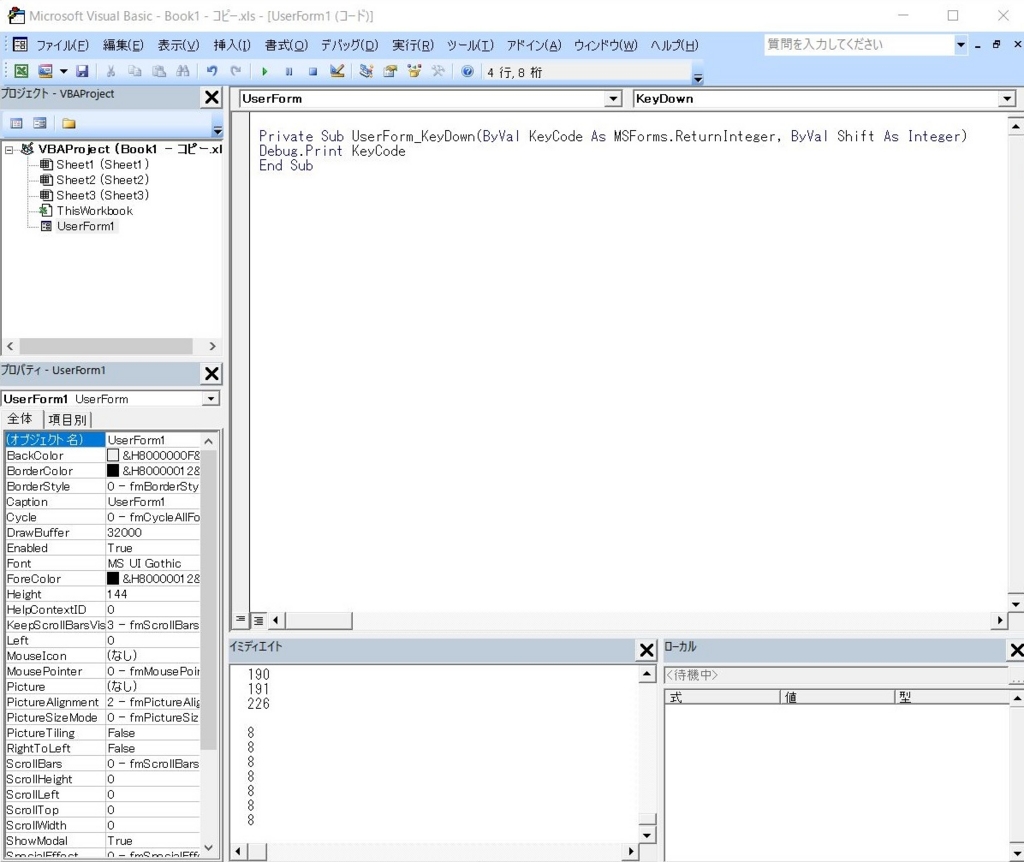The width and height of the screenshot is (1024, 862).
Task: Open the object dropdown showing UserForm
Action: (x=615, y=98)
